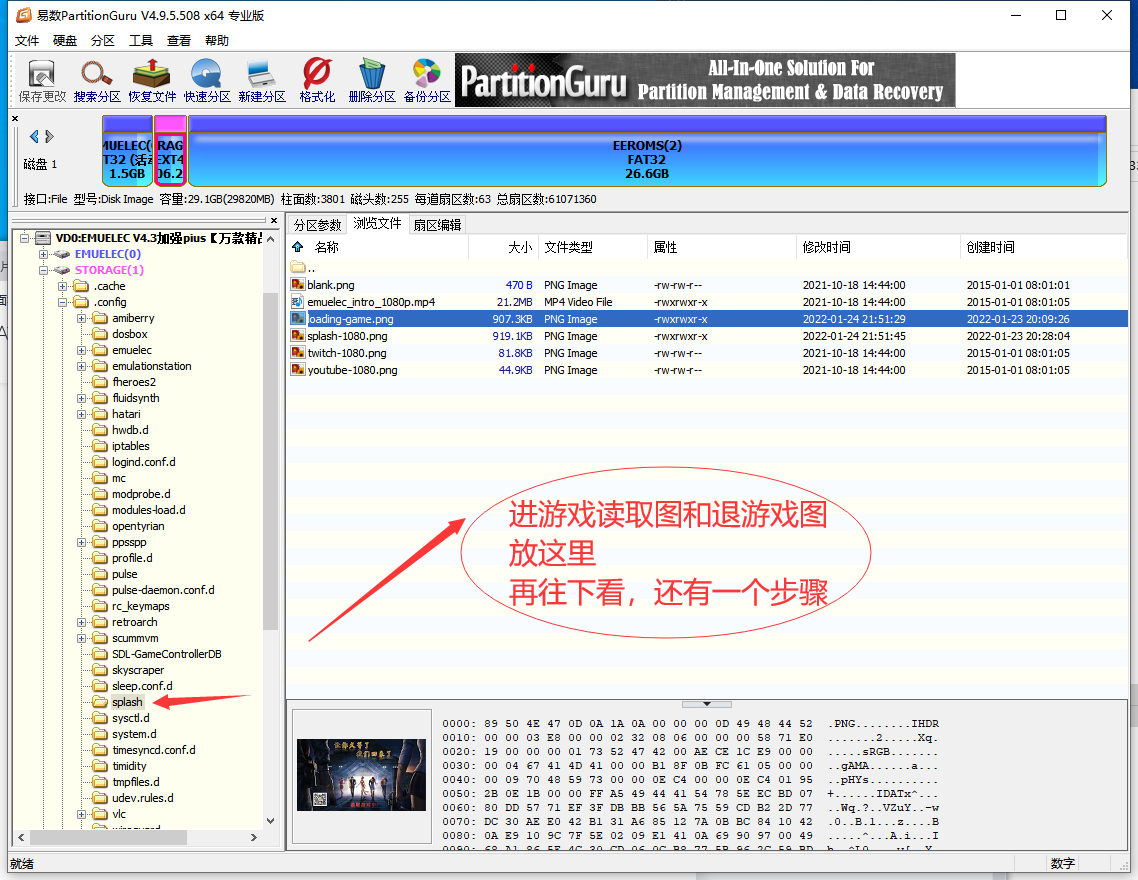The image size is (1138, 880).
Task: Switch to the 浏览文件 tab
Action: [x=377, y=223]
